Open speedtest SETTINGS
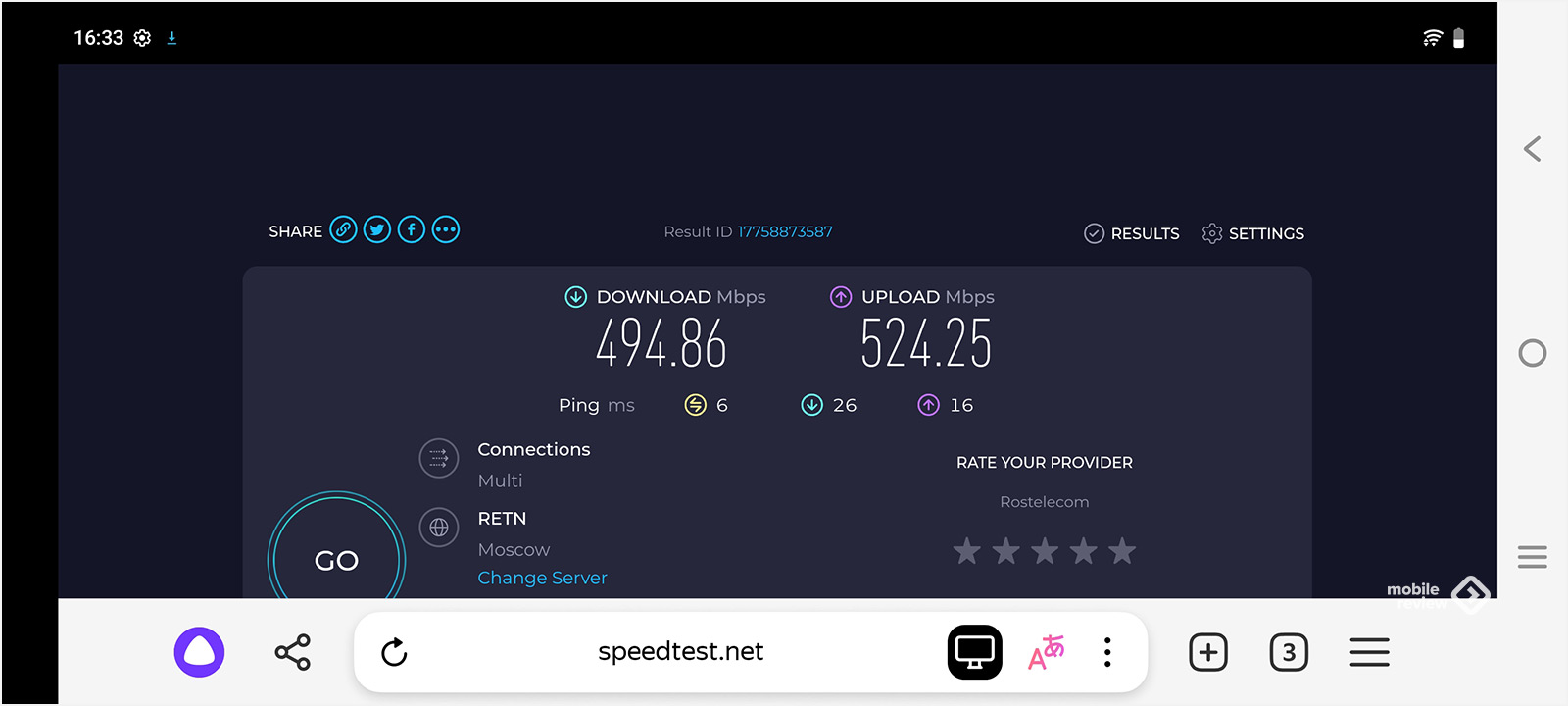This screenshot has height=706, width=1568. click(x=1253, y=233)
